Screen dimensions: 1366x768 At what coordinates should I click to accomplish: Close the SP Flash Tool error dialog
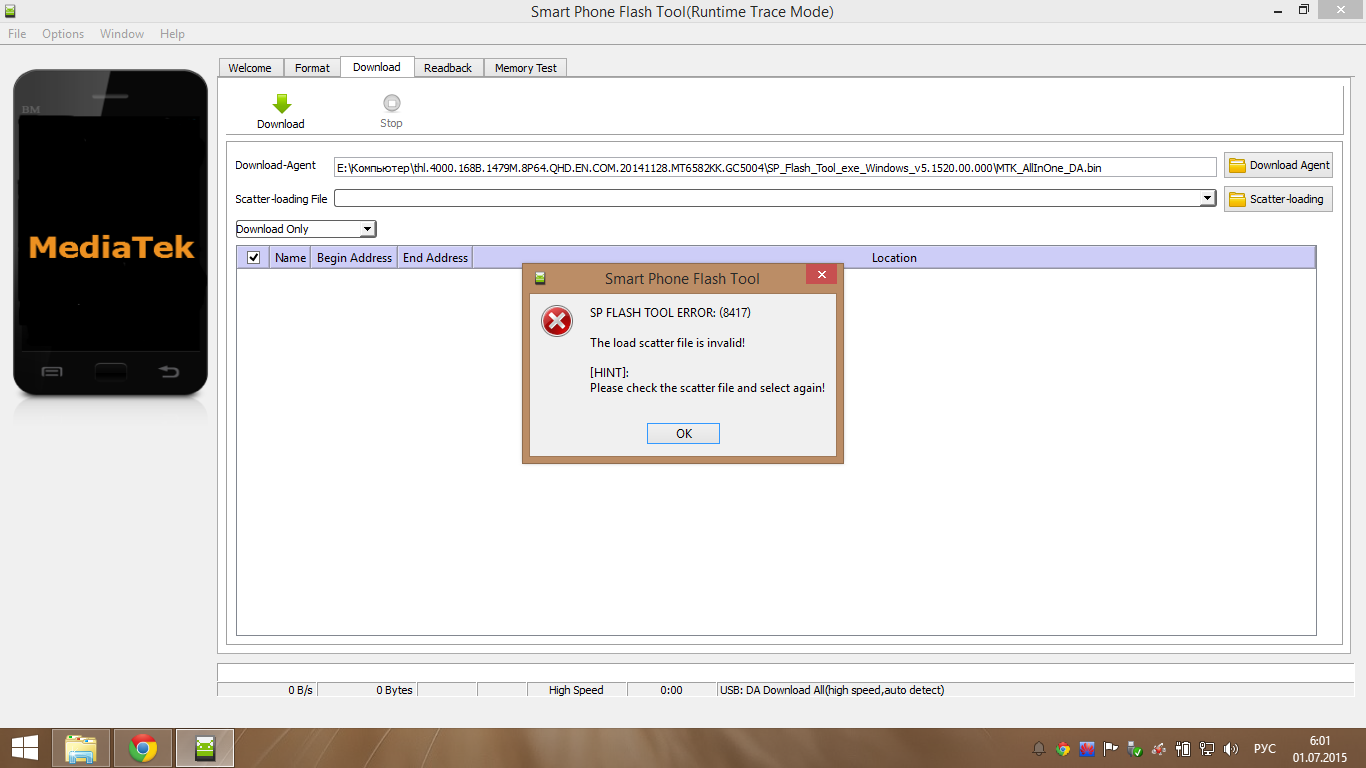click(x=821, y=275)
